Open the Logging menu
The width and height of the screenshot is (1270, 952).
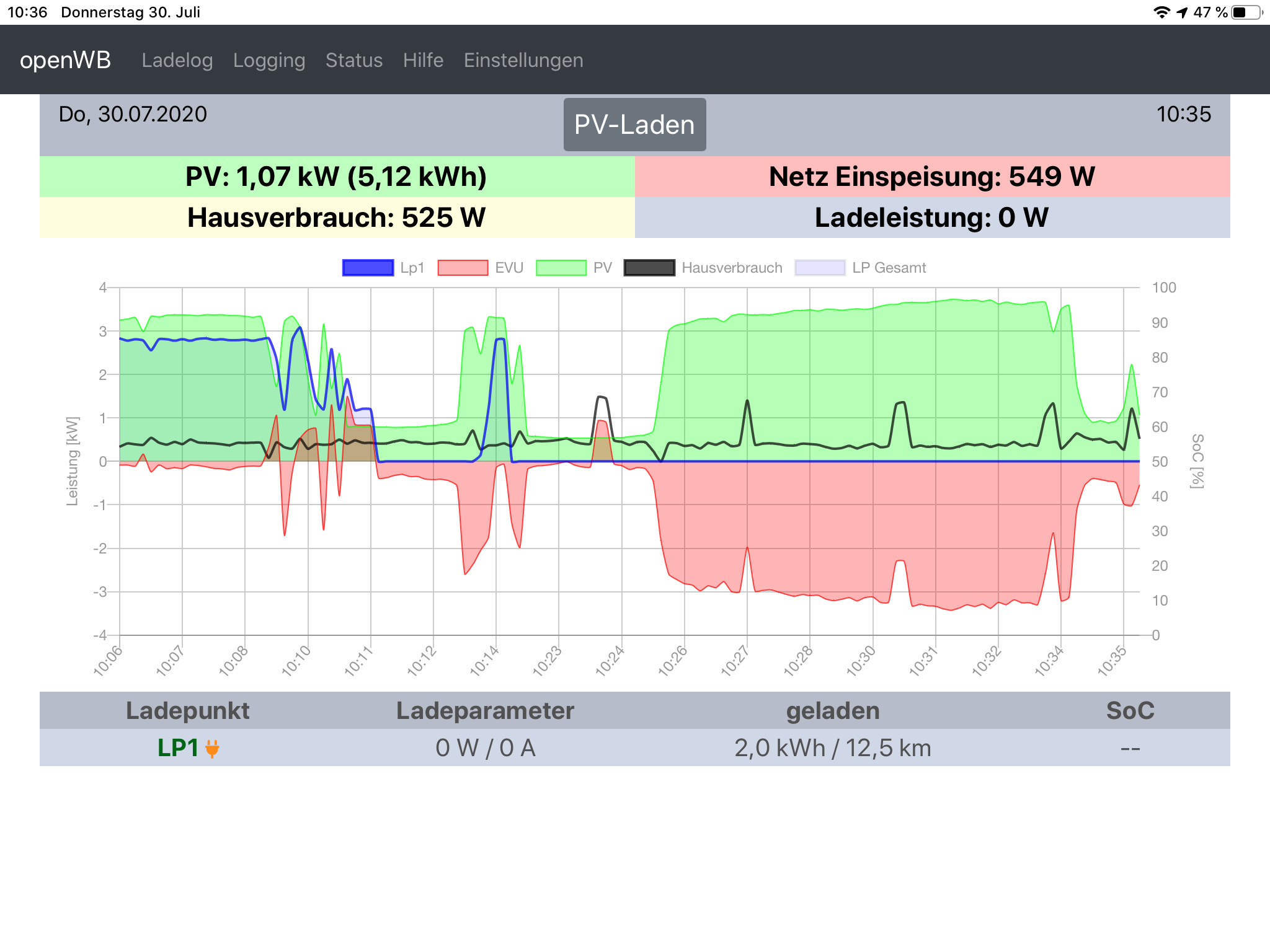(269, 60)
